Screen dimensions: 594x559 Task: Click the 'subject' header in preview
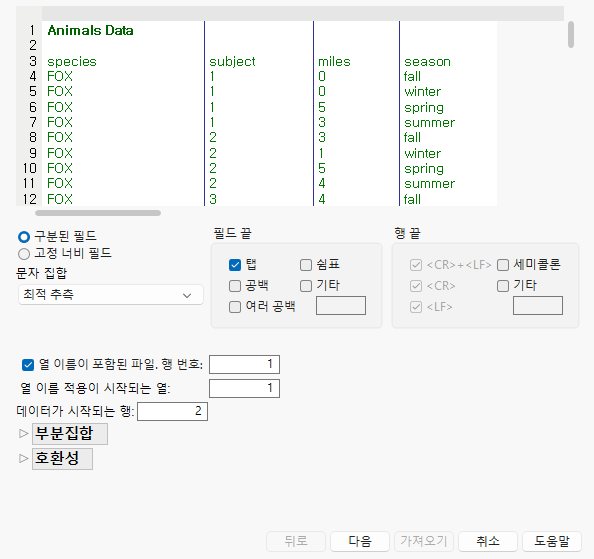pos(232,62)
